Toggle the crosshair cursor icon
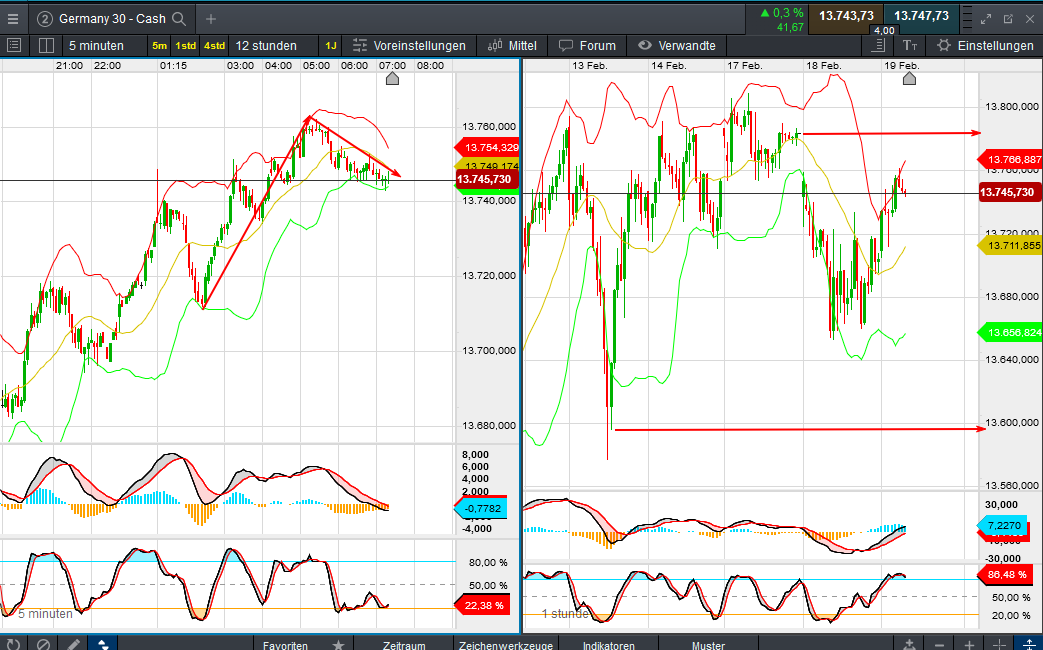This screenshot has height=650, width=1043. (x=999, y=645)
